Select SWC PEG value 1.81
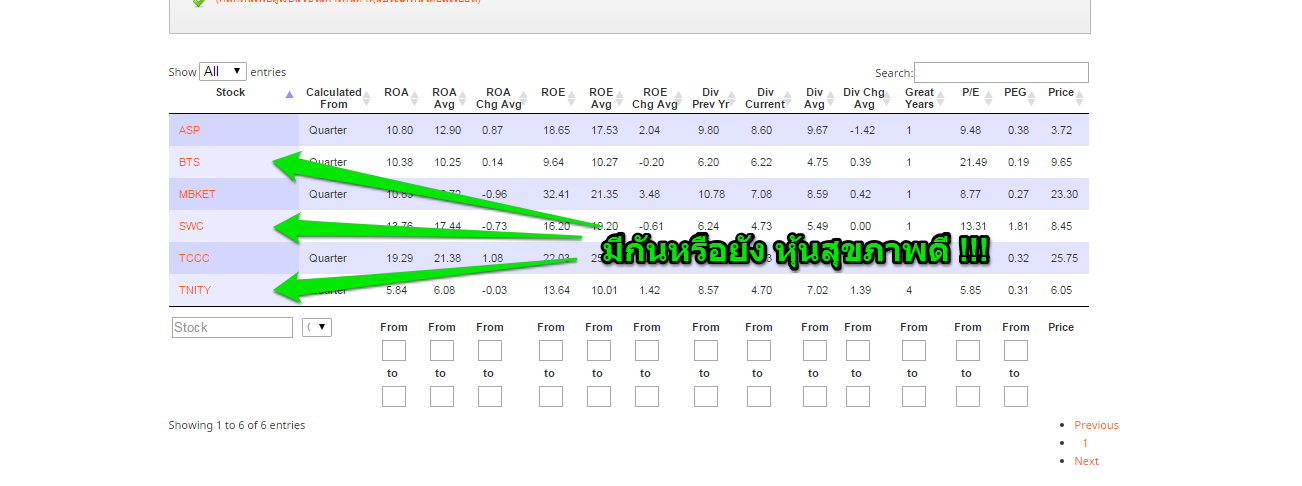 [1018, 226]
